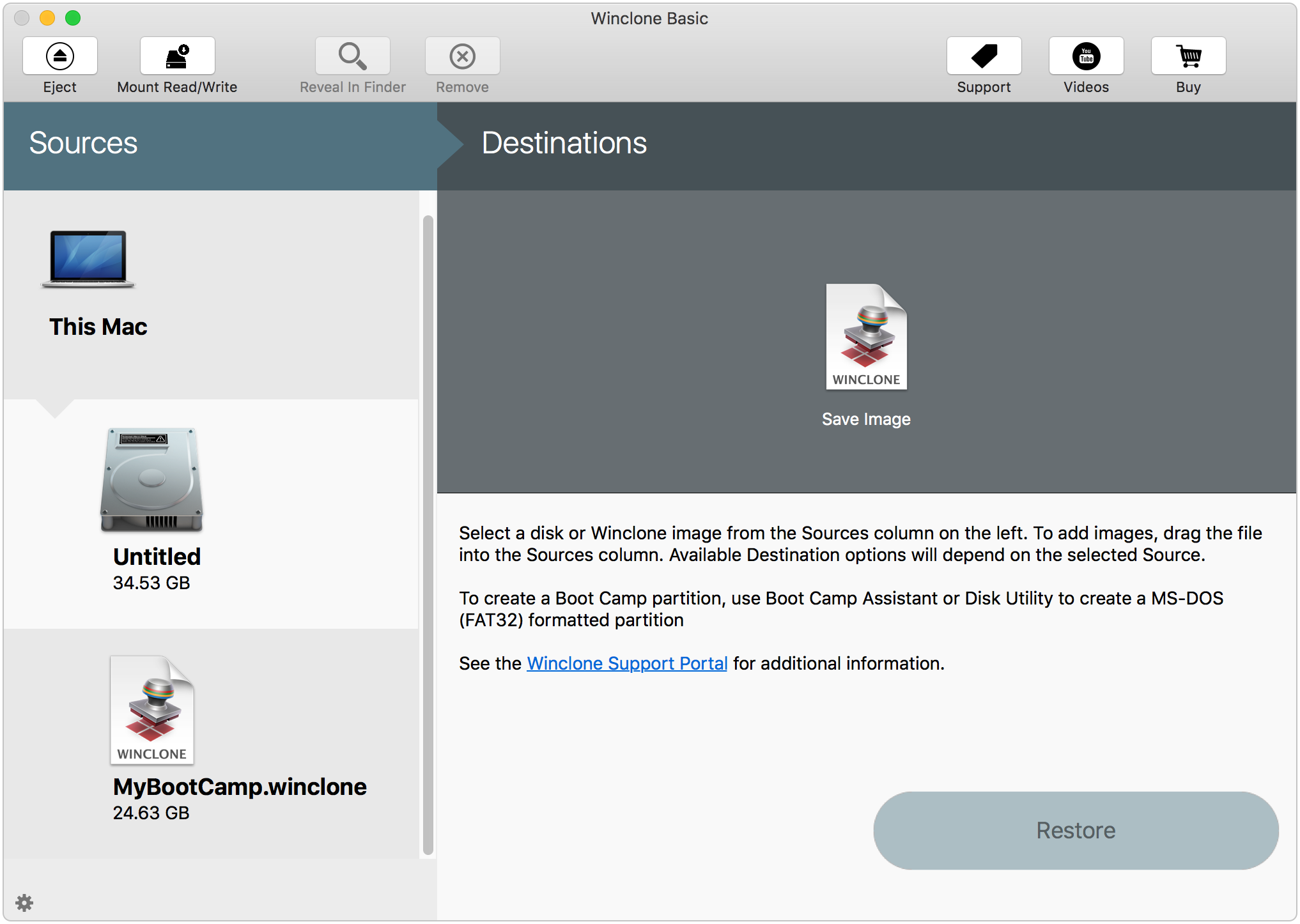Select the Untitled hard disk icon
The width and height of the screenshot is (1300, 924).
click(151, 479)
